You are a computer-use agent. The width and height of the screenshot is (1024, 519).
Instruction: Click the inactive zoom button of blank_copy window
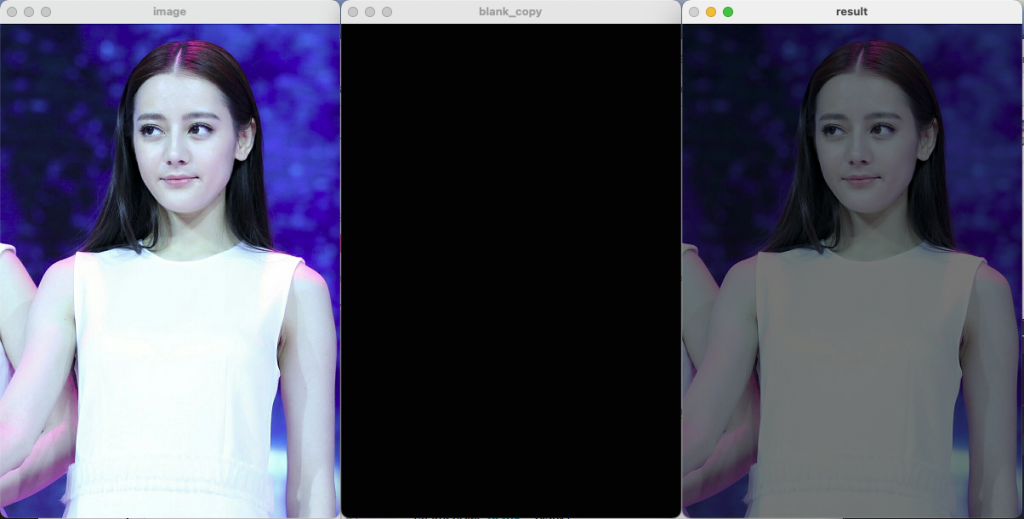[387, 12]
